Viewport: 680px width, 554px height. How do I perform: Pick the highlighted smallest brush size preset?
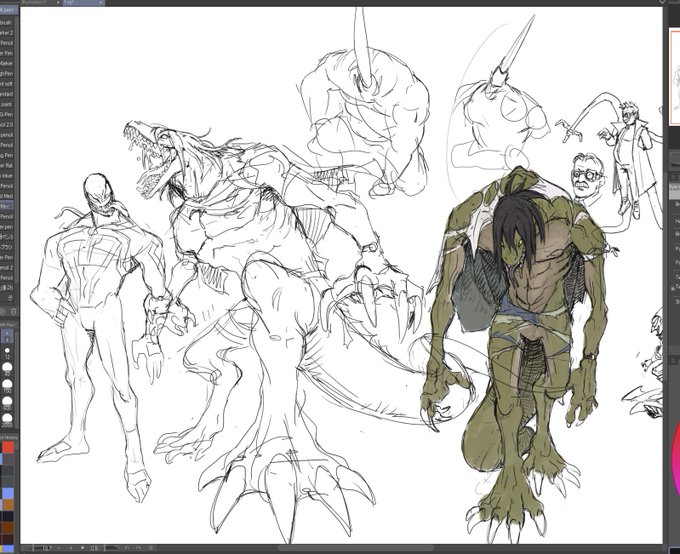[7, 335]
